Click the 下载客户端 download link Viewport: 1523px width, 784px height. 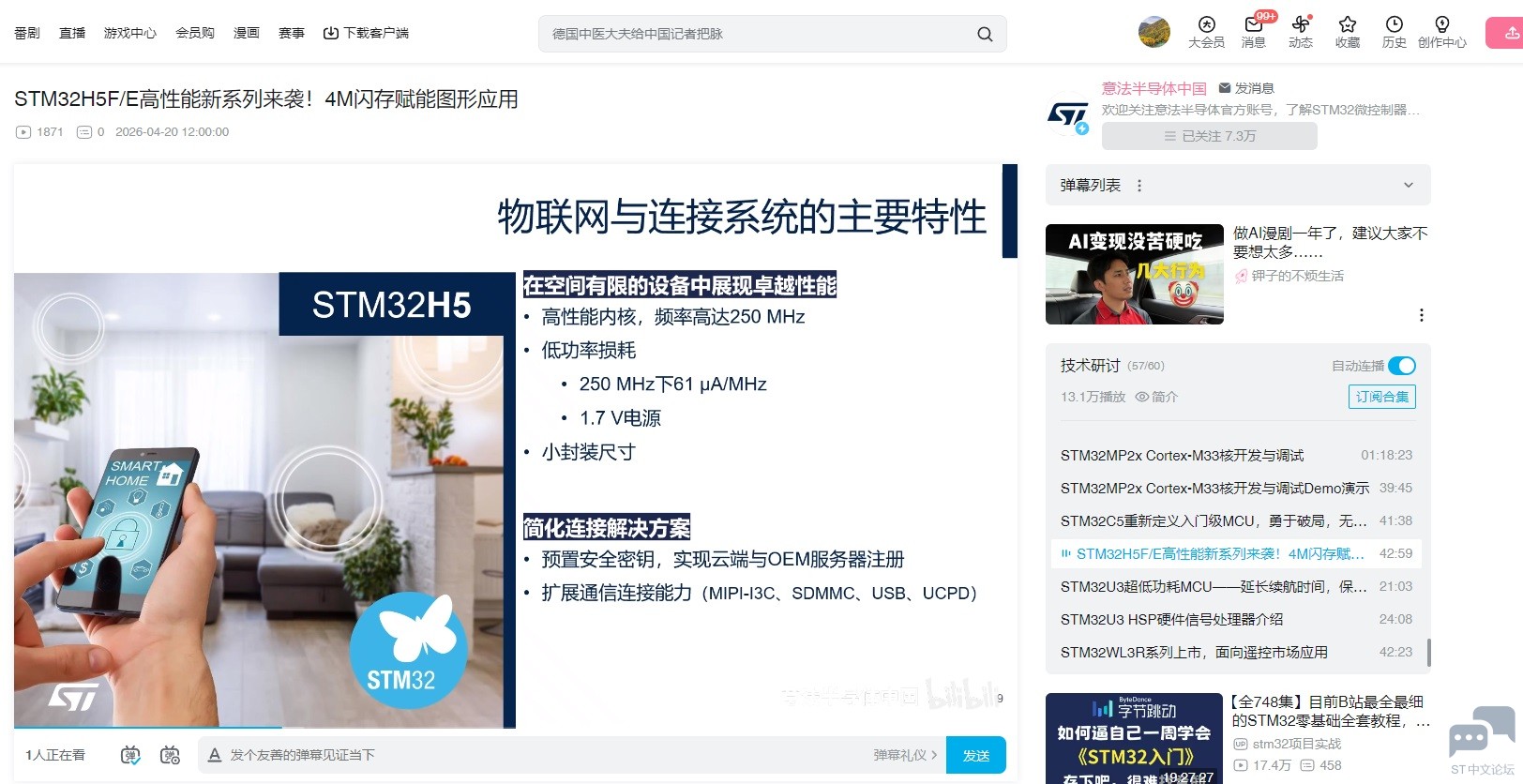366,33
